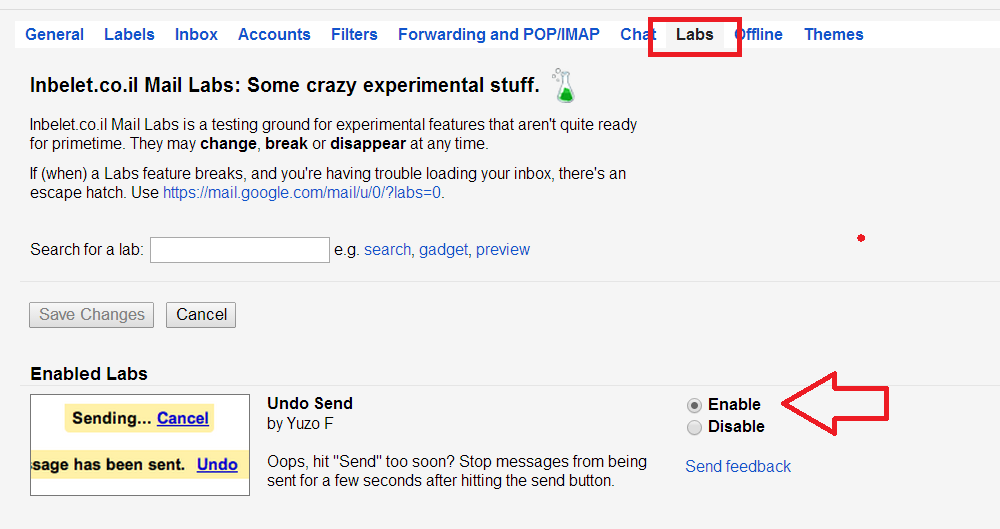Select the Disable radio button for Undo Send
Viewport: 1000px width, 529px height.
pyautogui.click(x=694, y=428)
